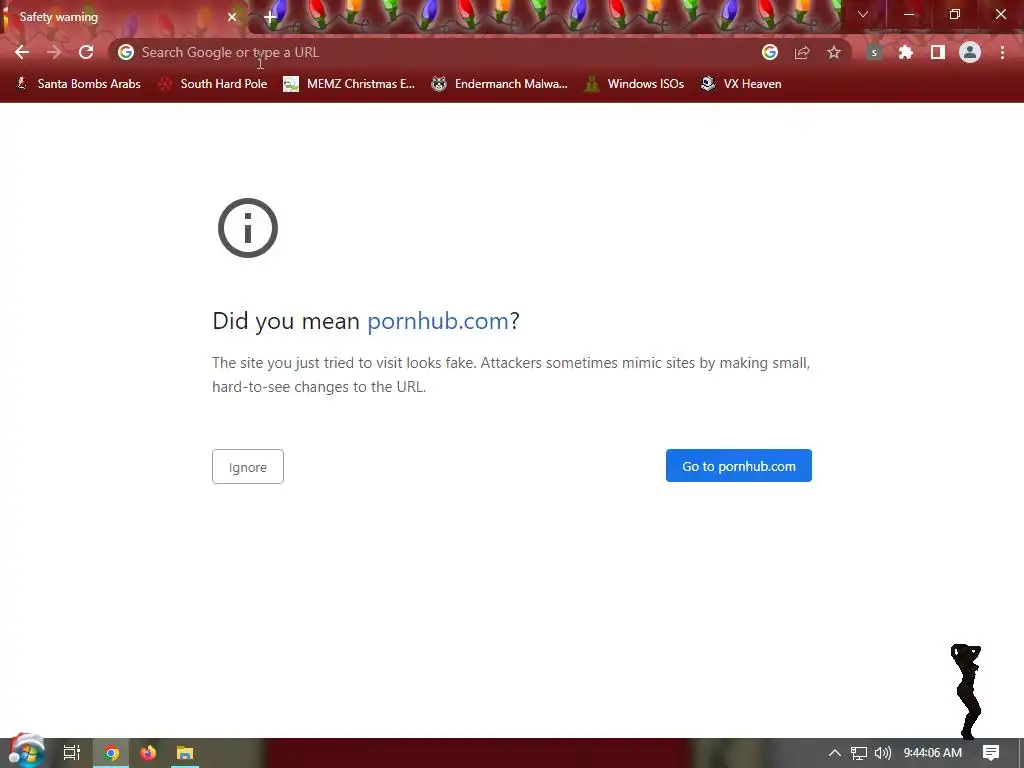Open the Endermanch Malware bookmark
This screenshot has height=768, width=1024.
point(500,84)
